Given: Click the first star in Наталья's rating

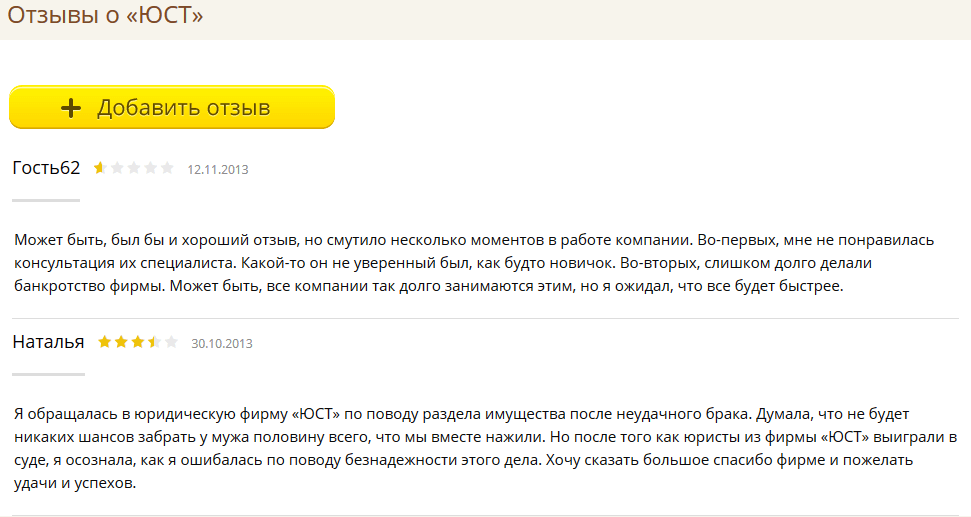Looking at the screenshot, I should pyautogui.click(x=104, y=342).
